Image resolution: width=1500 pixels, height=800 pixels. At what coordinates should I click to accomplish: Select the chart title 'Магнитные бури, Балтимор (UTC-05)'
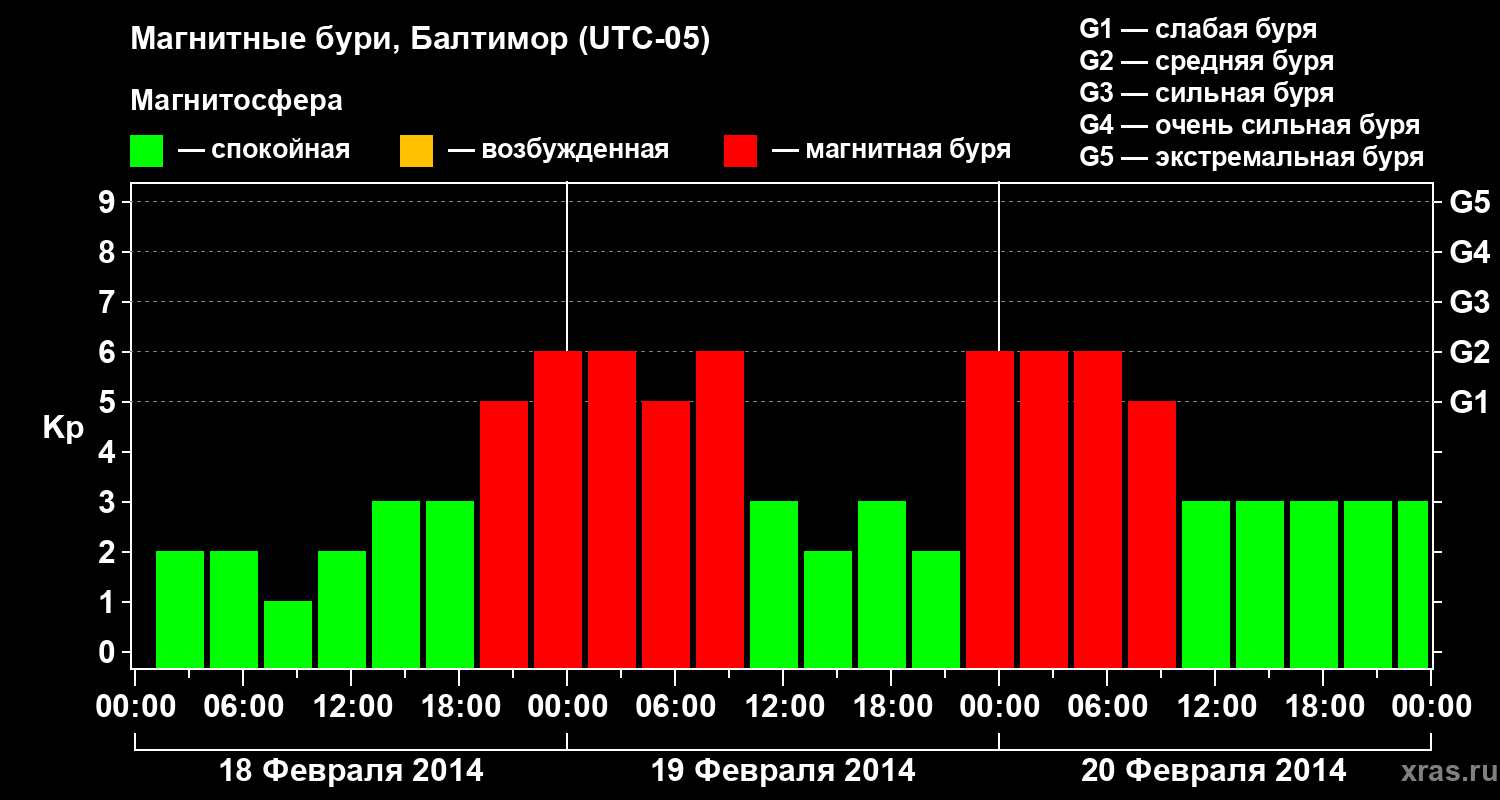pos(420,41)
